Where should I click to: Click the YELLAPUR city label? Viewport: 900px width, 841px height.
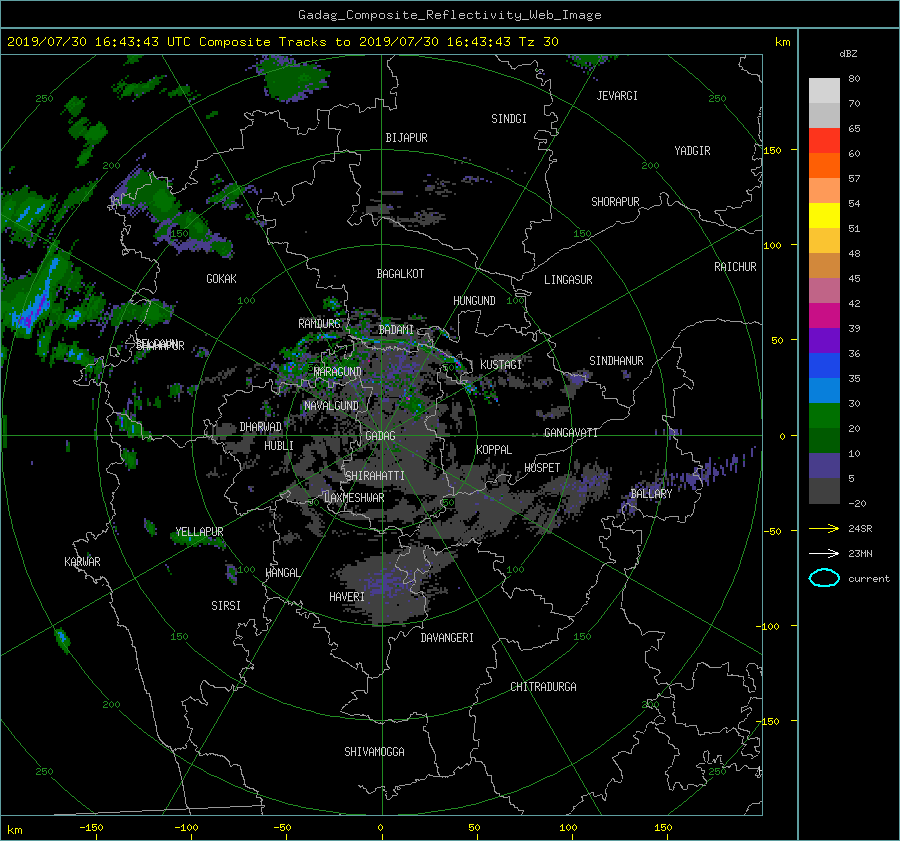pyautogui.click(x=199, y=532)
